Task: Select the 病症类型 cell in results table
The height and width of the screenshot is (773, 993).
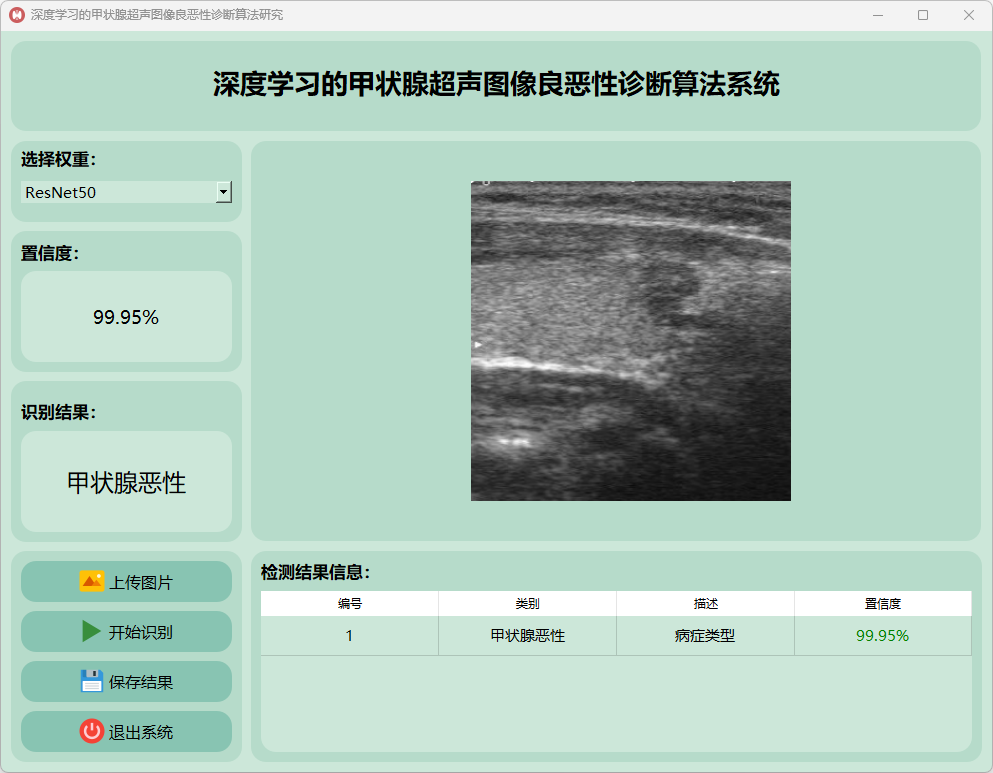Action: click(x=705, y=636)
